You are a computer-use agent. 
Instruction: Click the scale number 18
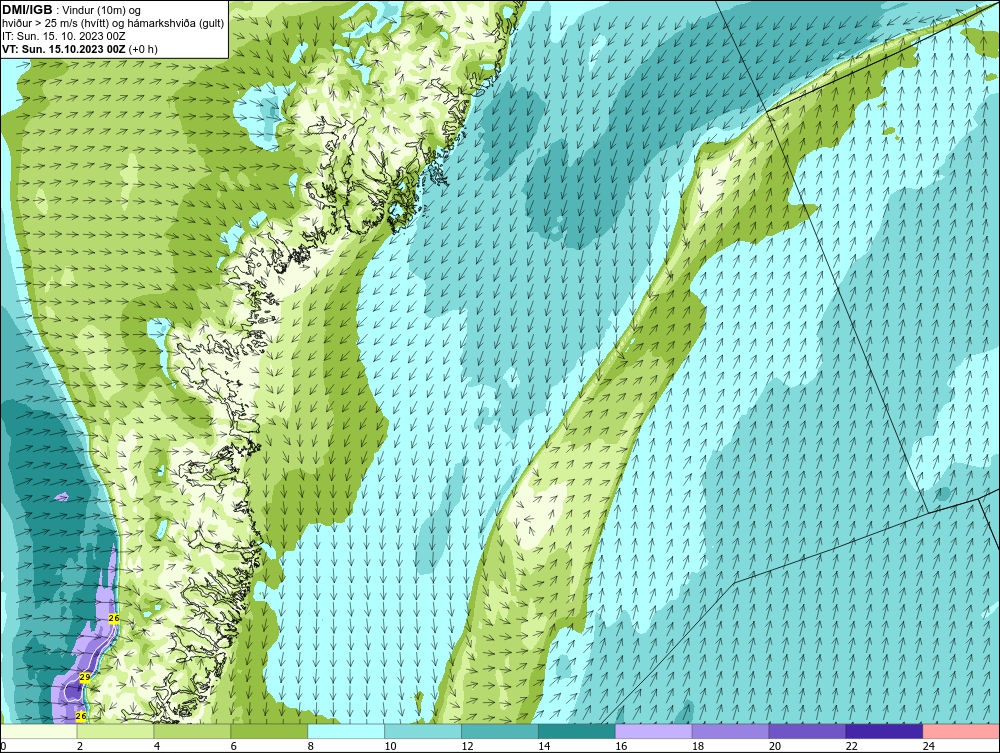tap(698, 746)
